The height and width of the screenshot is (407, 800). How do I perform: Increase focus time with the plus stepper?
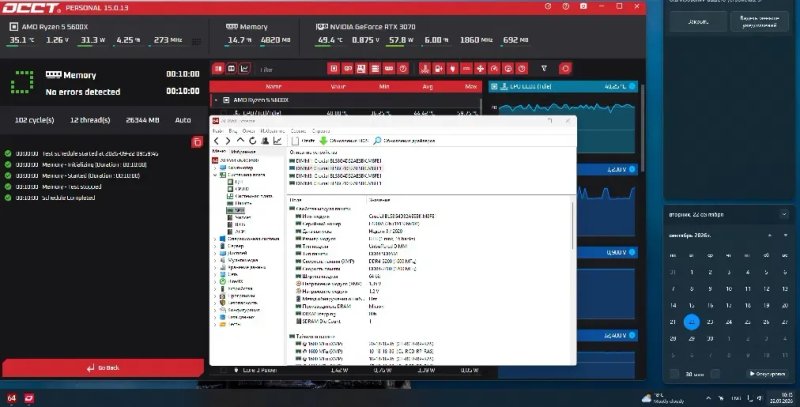point(715,374)
